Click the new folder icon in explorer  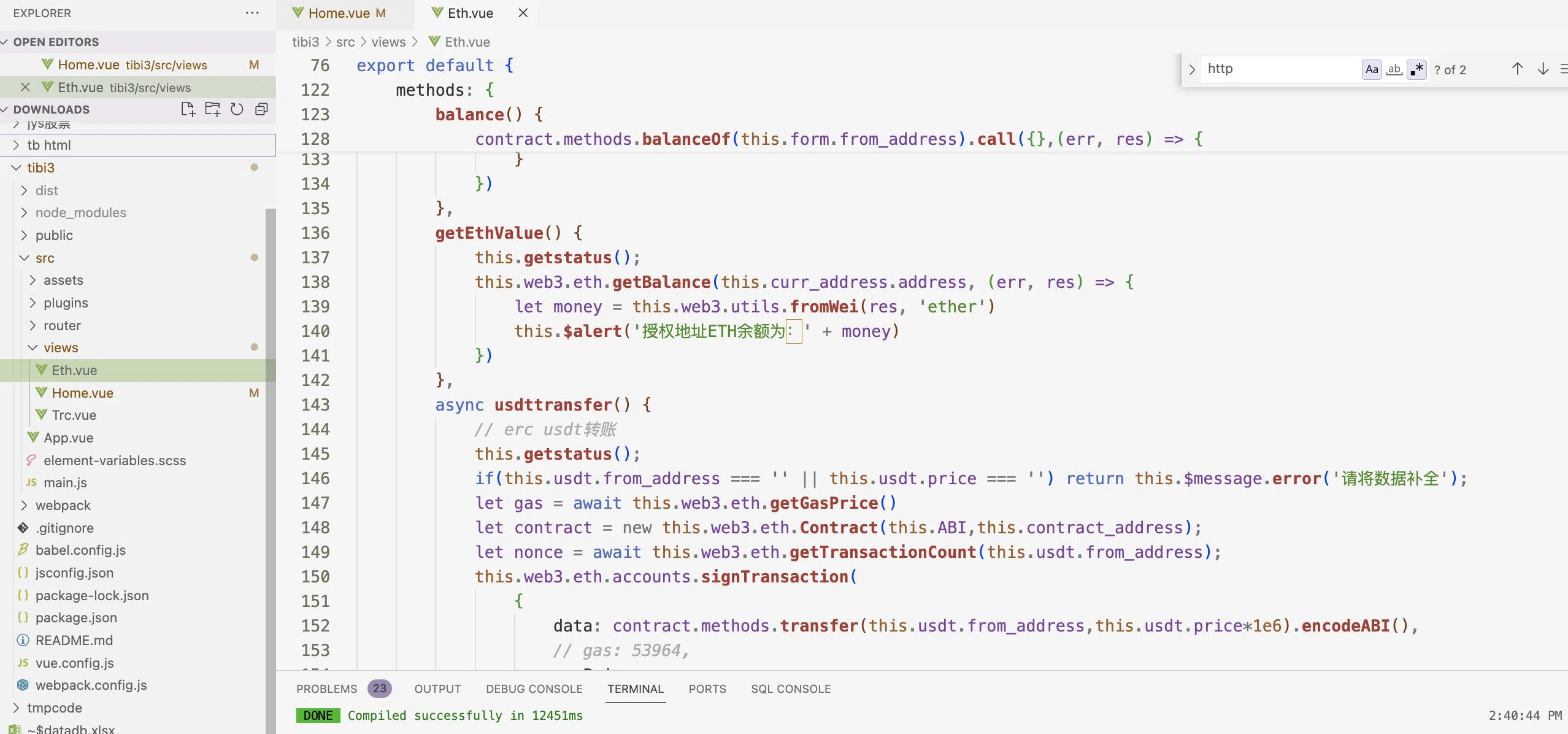click(210, 109)
